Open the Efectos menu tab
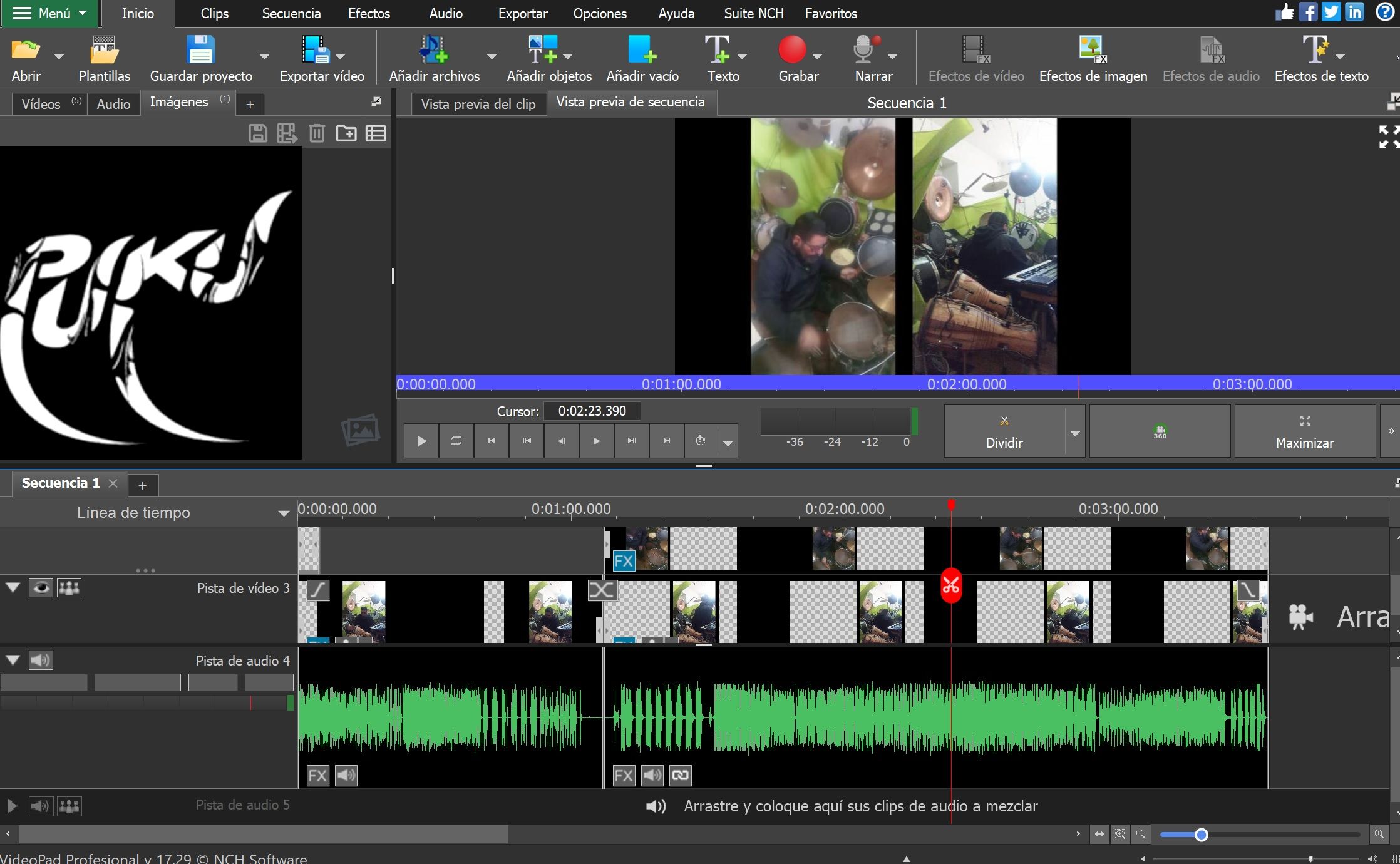The height and width of the screenshot is (864, 1400). [x=369, y=13]
